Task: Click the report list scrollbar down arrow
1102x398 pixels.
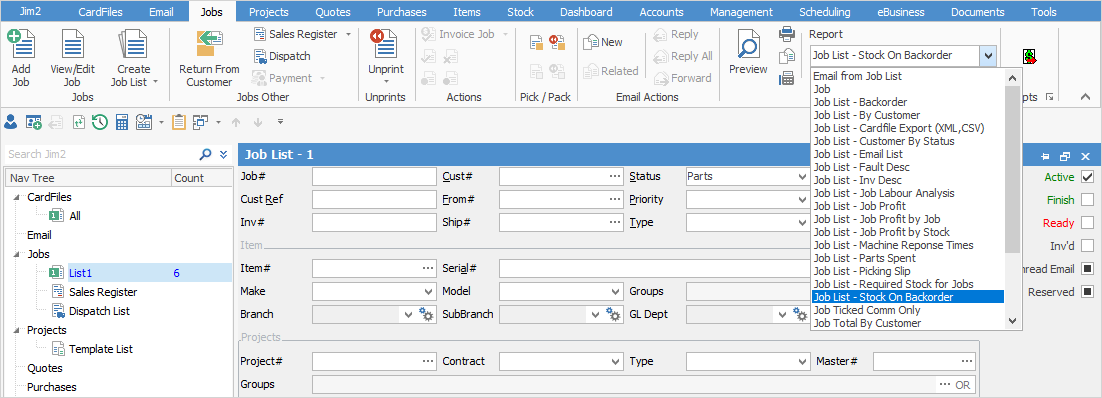Action: coord(1012,321)
